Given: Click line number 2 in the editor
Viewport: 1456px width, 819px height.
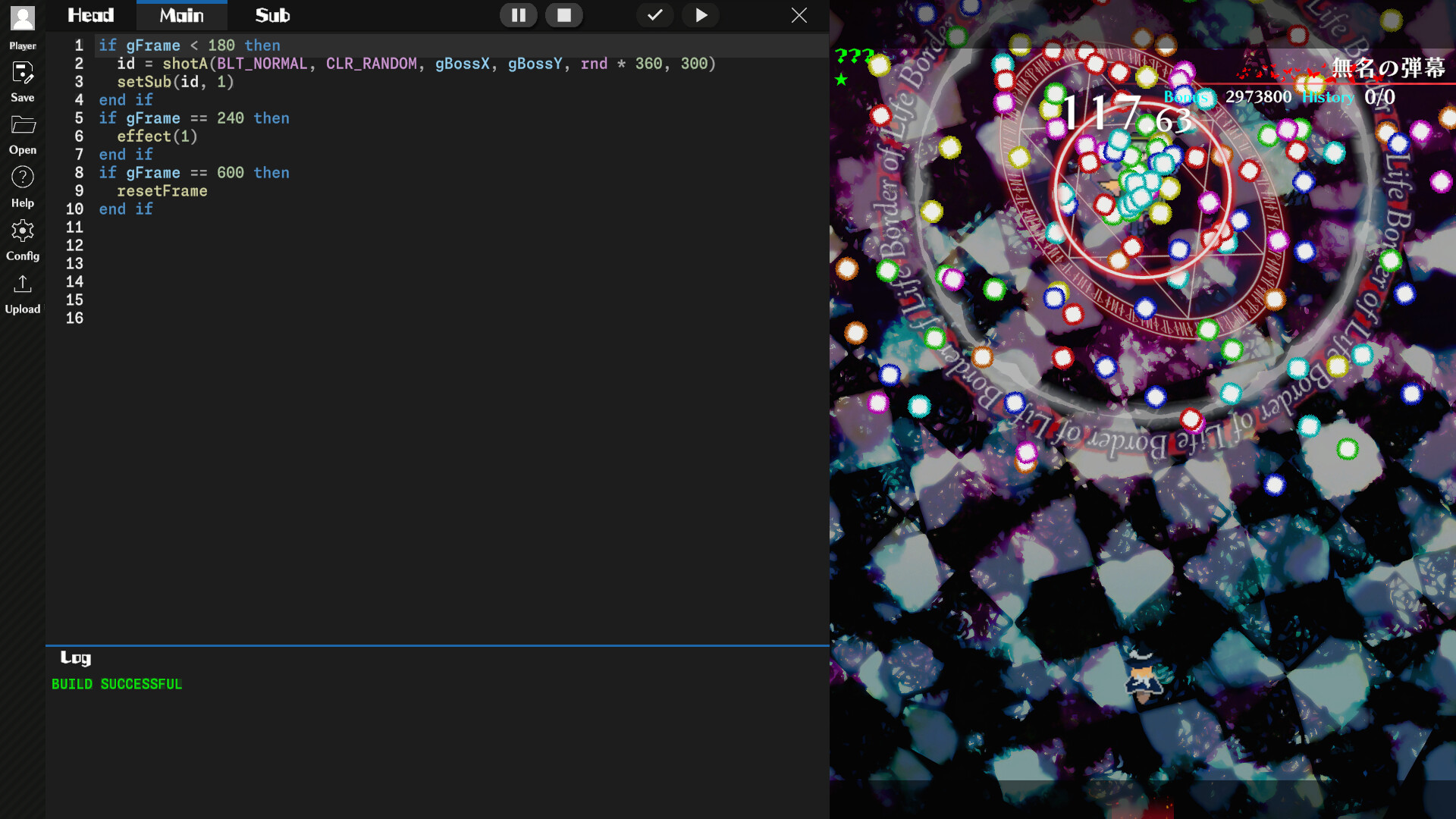Looking at the screenshot, I should [79, 64].
